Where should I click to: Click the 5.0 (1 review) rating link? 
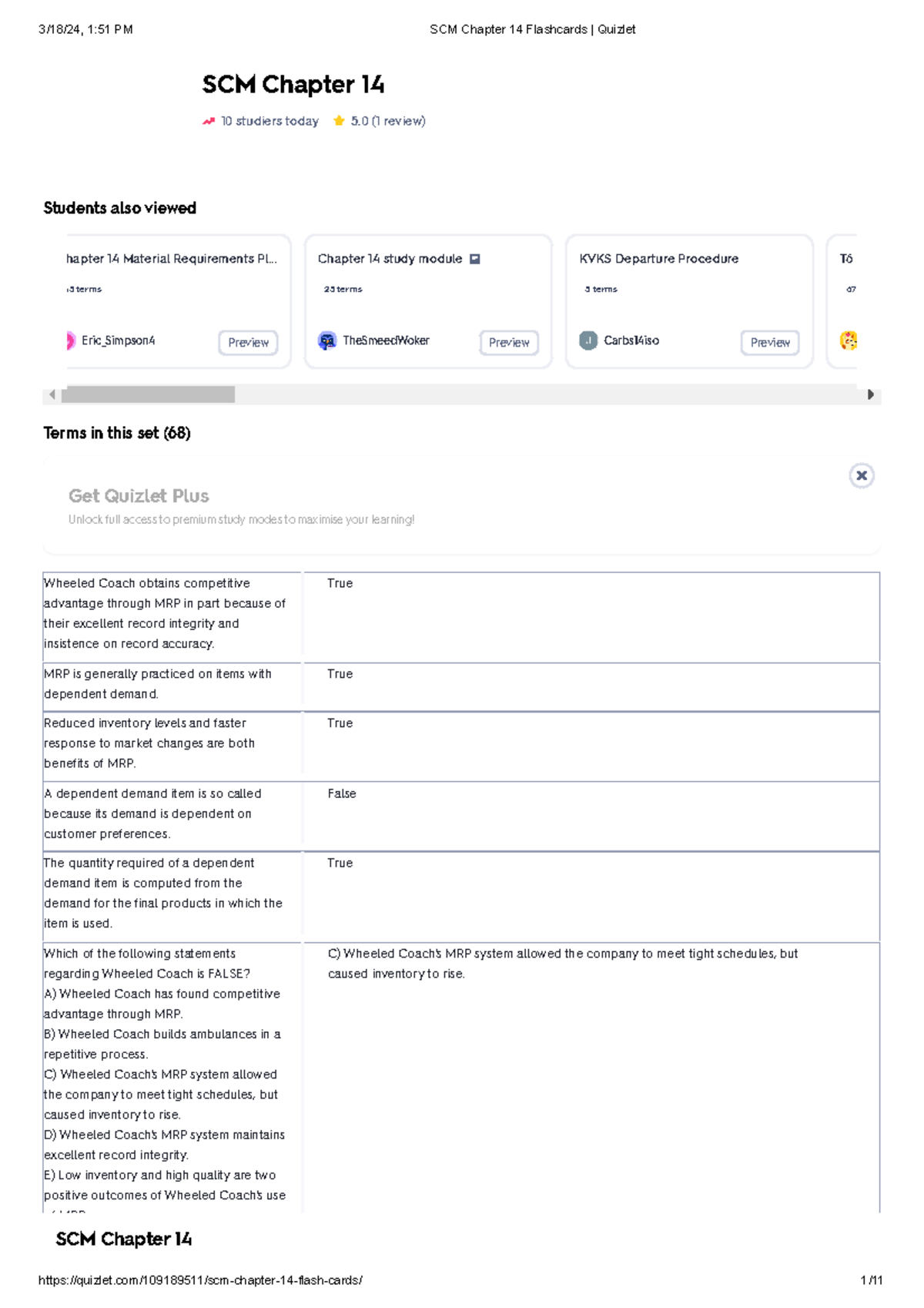(x=387, y=121)
